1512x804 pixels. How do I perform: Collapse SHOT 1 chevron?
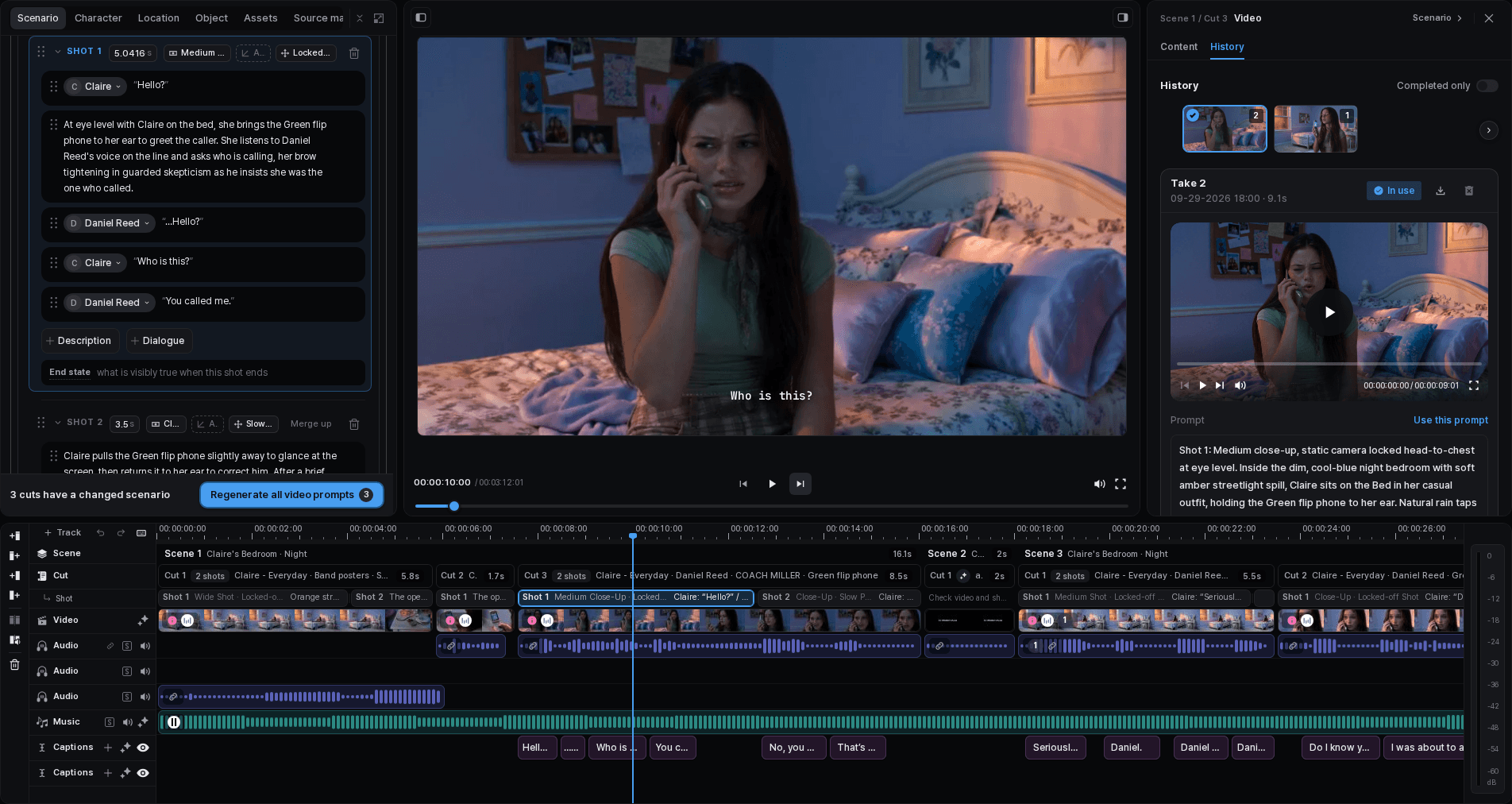(x=58, y=52)
